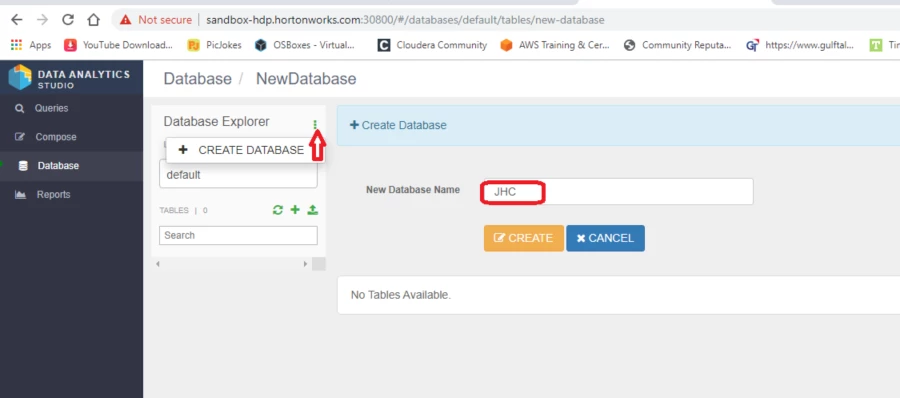Click the CREATE button
Viewport: 900px width, 398px height.
point(523,238)
